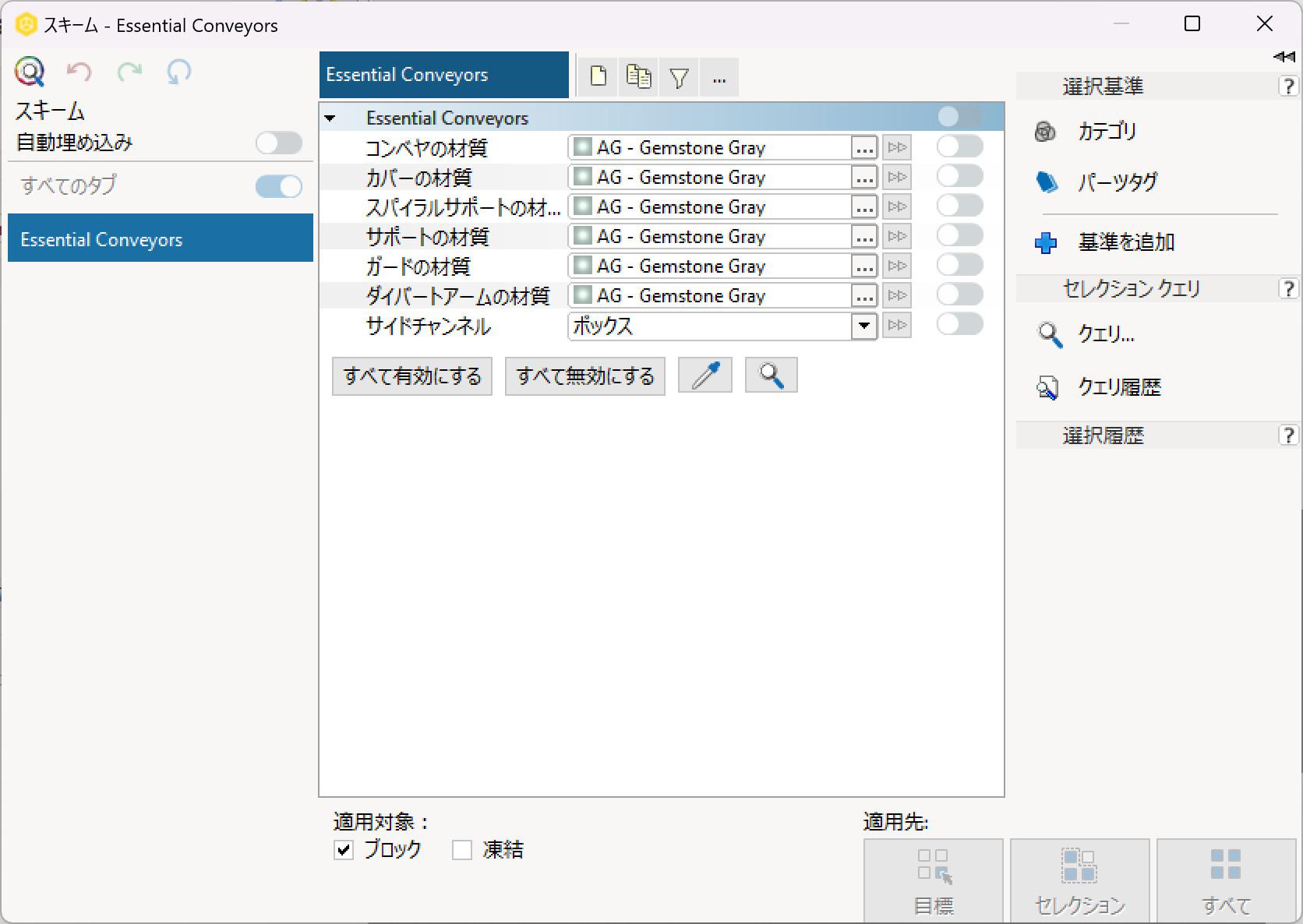Image resolution: width=1303 pixels, height=924 pixels.
Task: Click the undo arrow icon
Action: pos(79,72)
